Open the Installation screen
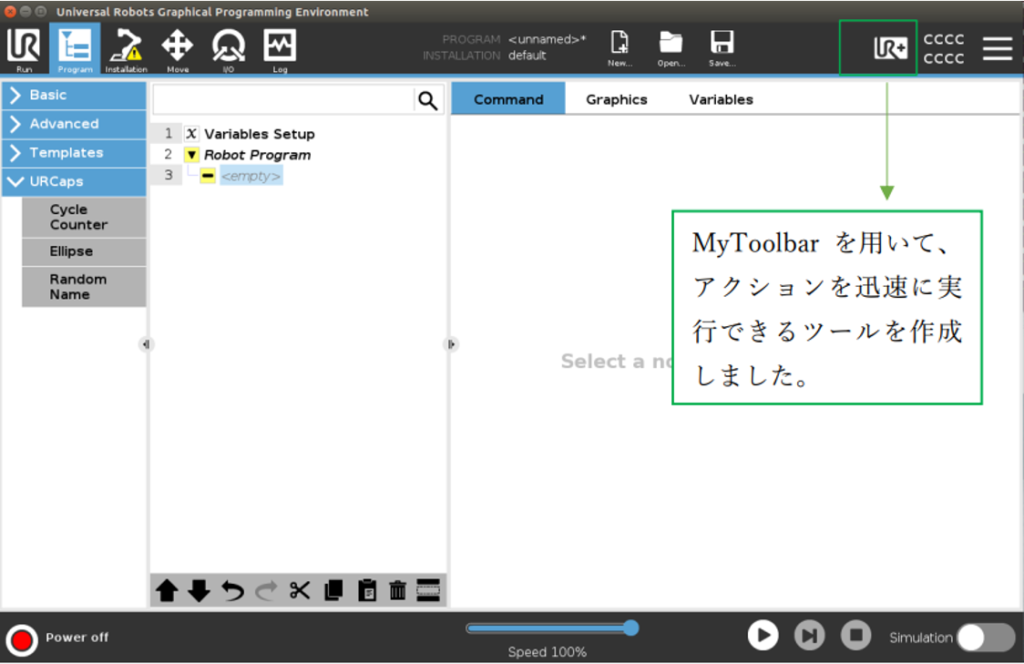Image resolution: width=1024 pixels, height=664 pixels. [126, 49]
